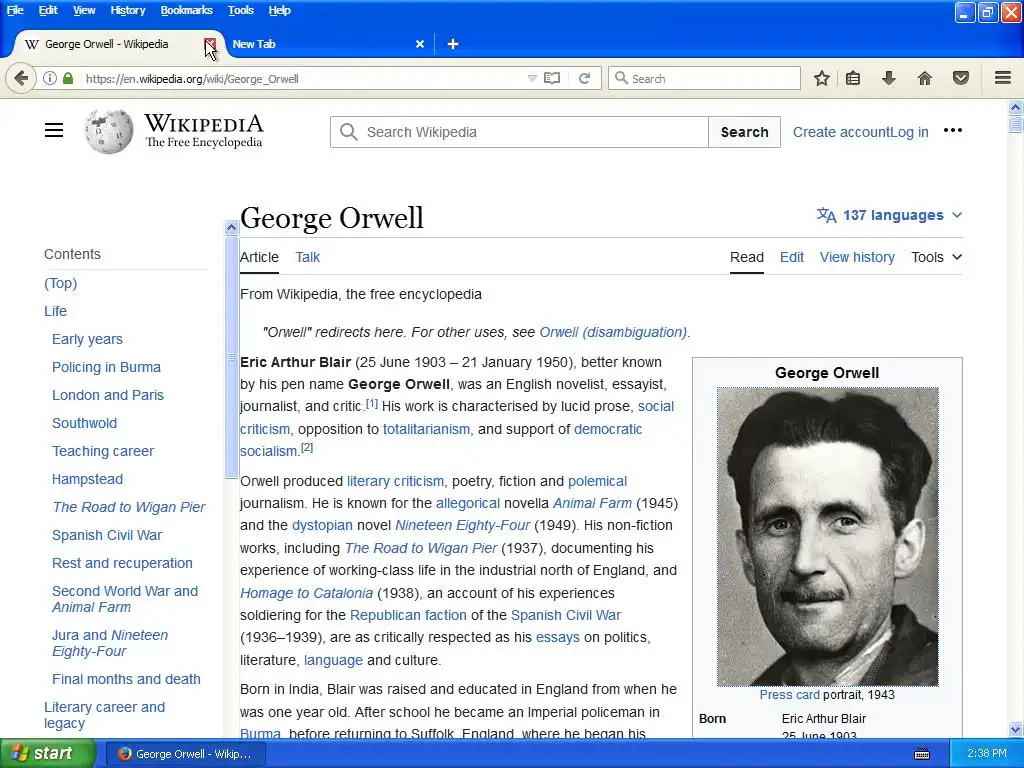Jump to Policing in Burma section
Screen dimensions: 1024x768
(x=106, y=367)
